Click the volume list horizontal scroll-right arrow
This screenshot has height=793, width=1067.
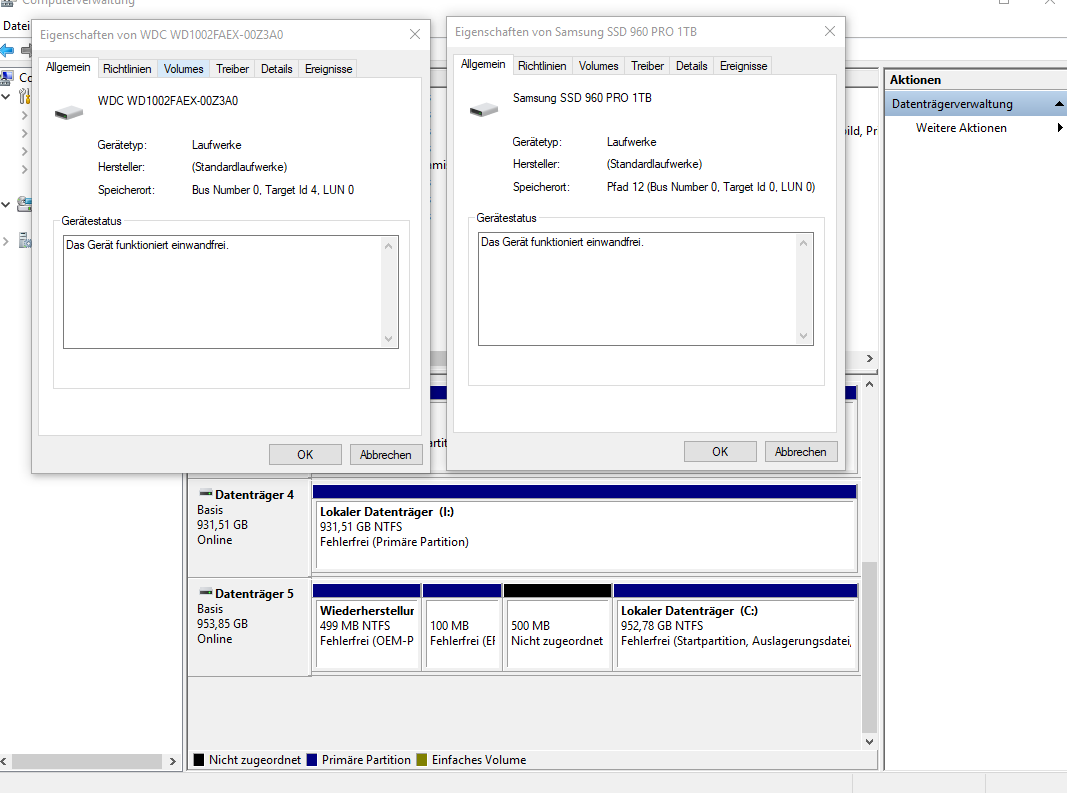[870, 358]
